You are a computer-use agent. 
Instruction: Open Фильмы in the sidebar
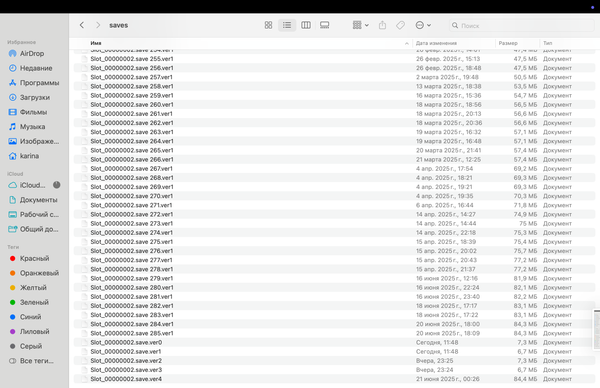(x=34, y=112)
